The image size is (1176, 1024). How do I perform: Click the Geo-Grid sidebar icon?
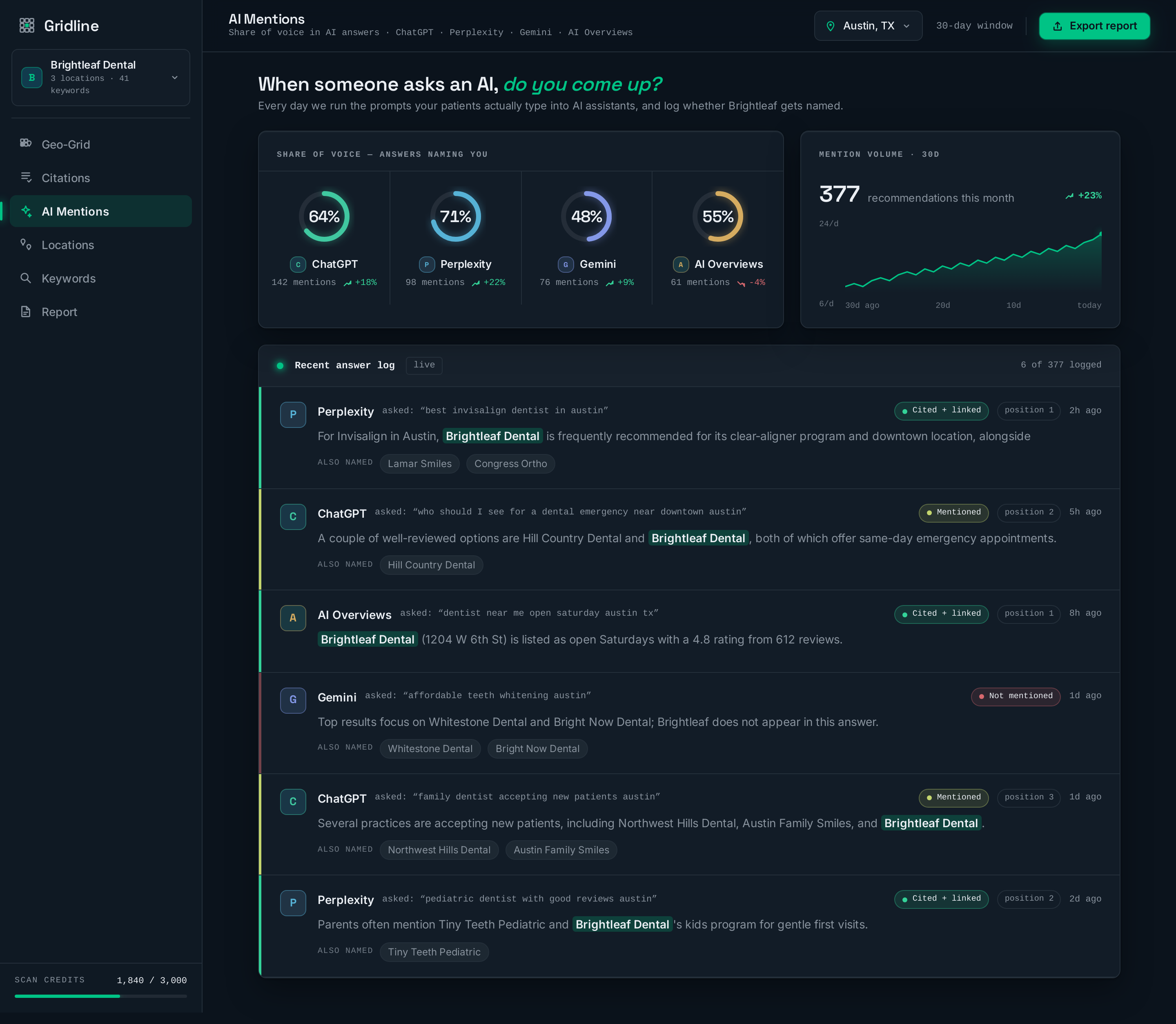click(x=26, y=143)
